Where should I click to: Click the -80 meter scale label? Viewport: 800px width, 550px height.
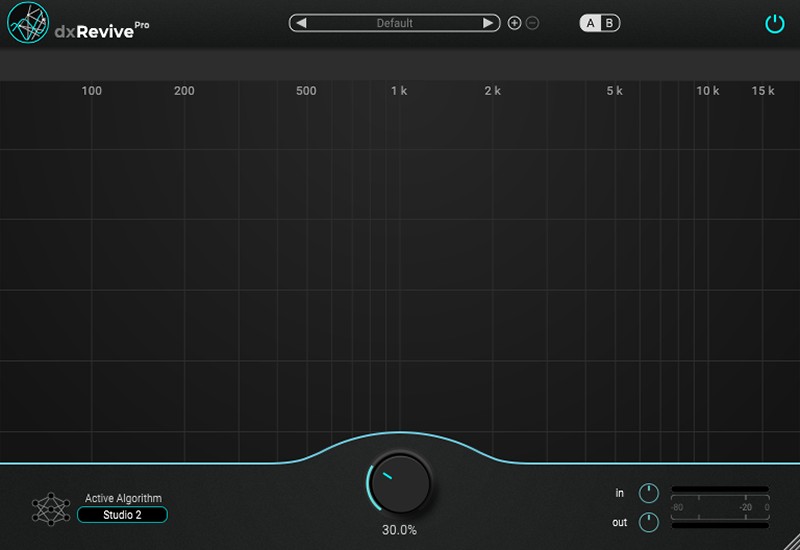click(677, 507)
